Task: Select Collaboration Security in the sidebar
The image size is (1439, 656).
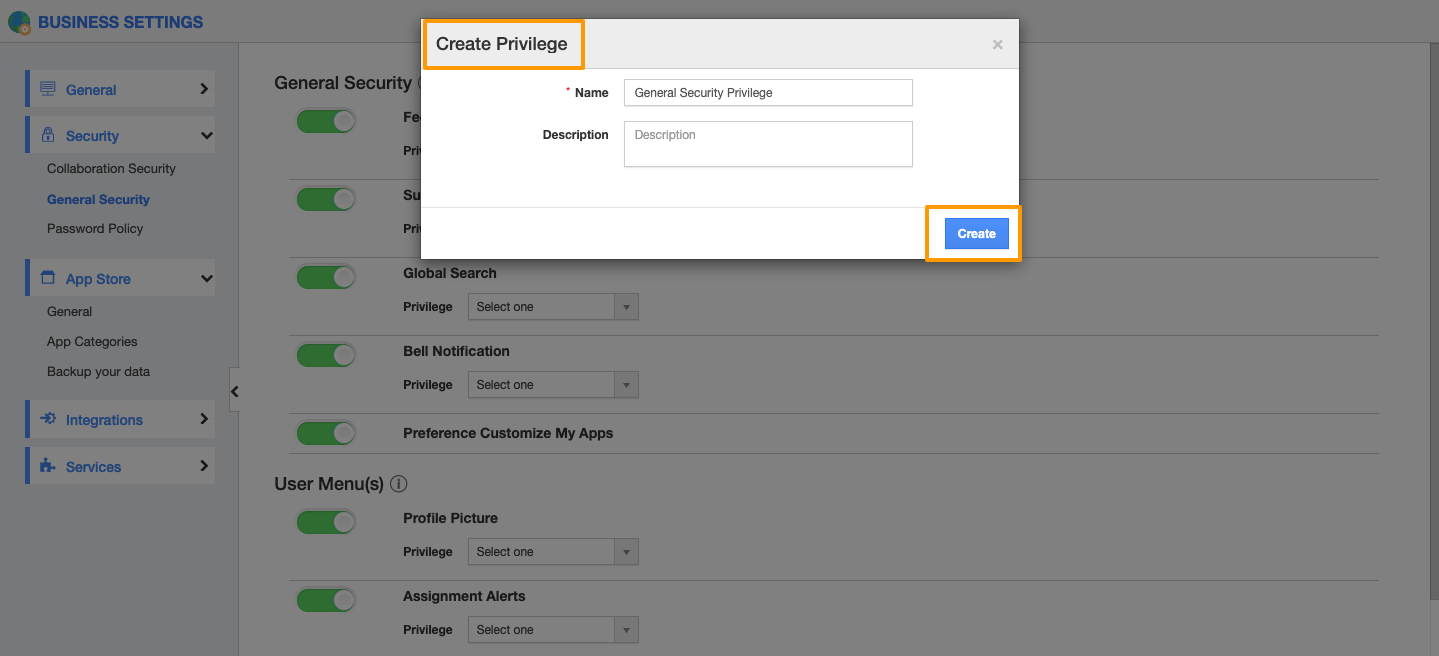Action: pos(111,168)
